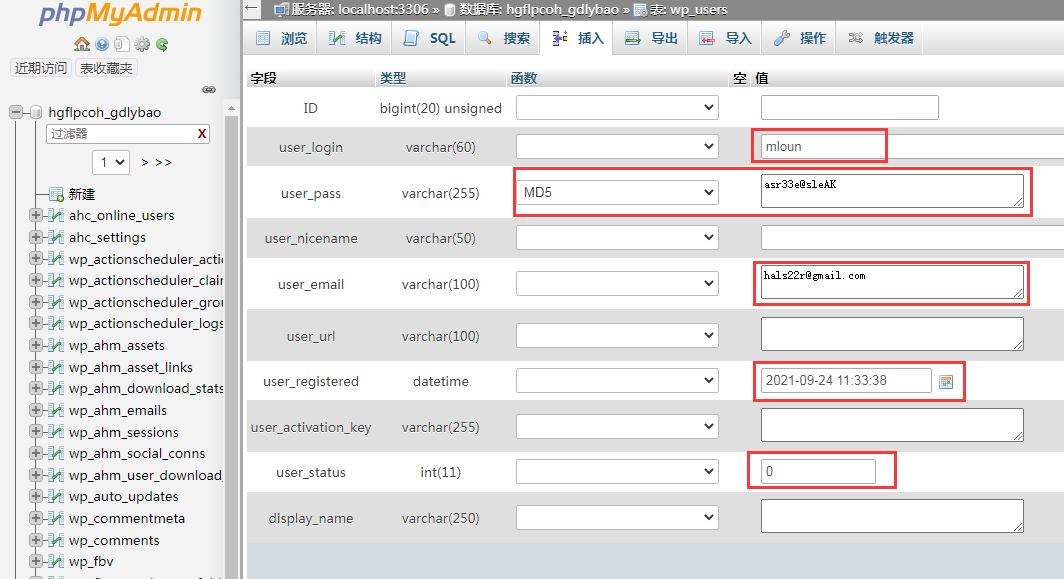Open phpMyAdmin home icon
The height and width of the screenshot is (579, 1064).
click(82, 45)
